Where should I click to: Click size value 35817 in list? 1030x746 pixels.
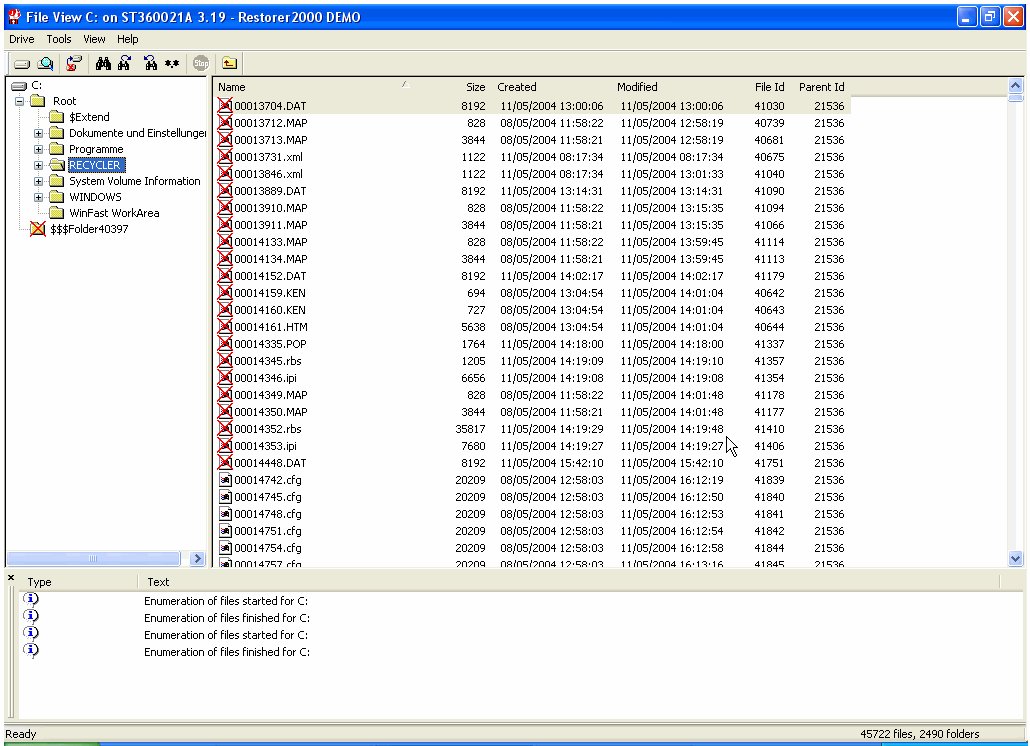470,429
